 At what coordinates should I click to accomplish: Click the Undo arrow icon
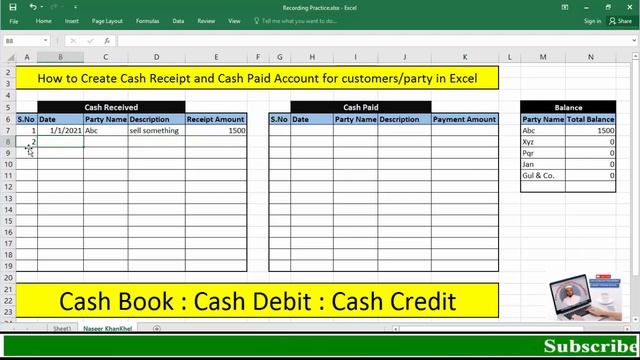click(x=33, y=7)
